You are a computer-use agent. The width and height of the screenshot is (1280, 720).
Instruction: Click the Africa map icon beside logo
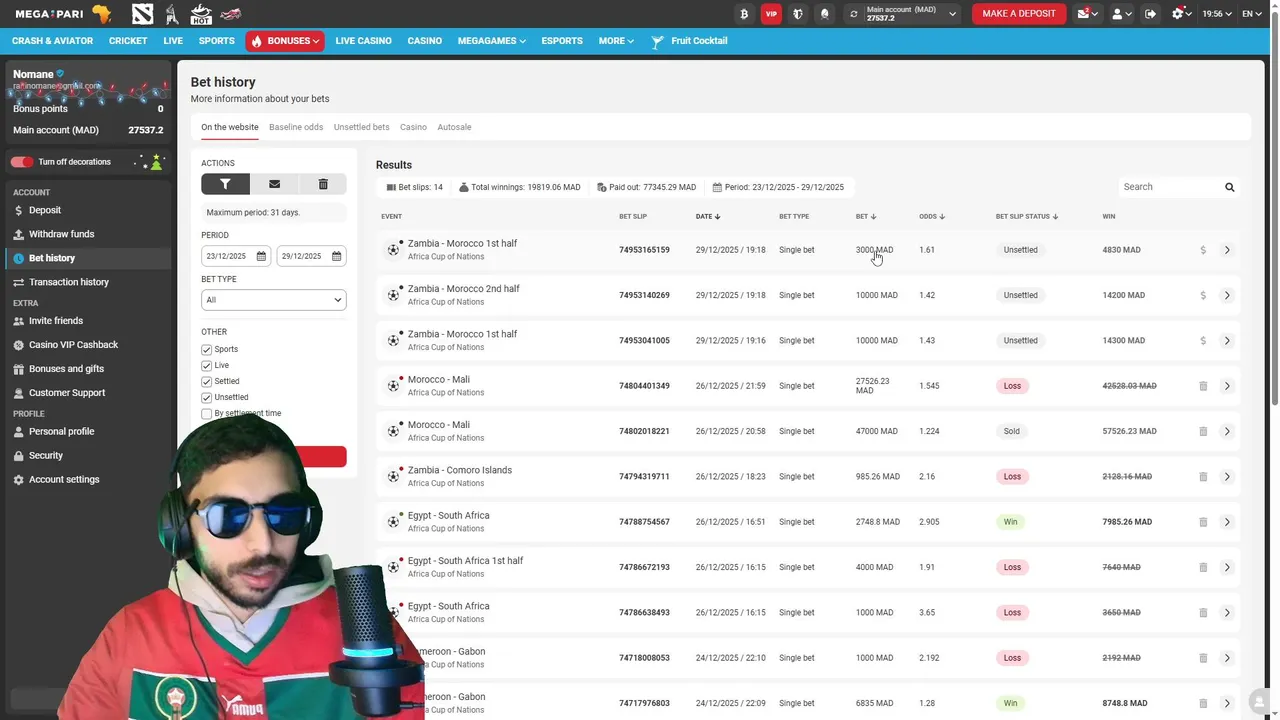(101, 14)
